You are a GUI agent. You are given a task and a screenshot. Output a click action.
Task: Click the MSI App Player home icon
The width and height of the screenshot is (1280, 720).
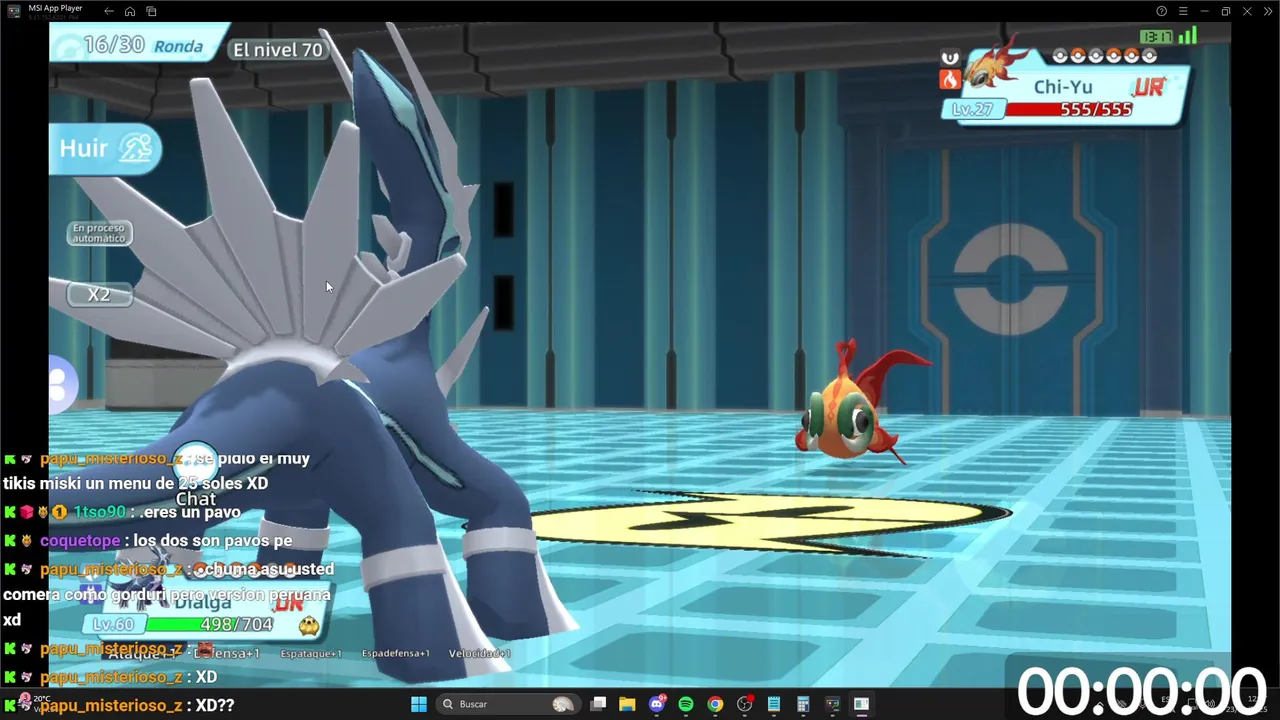coord(130,11)
